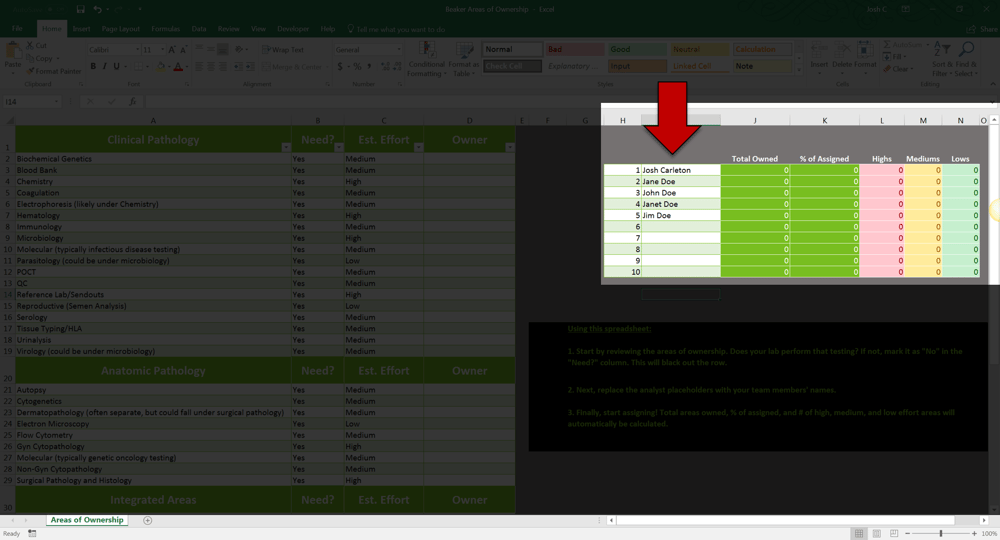Screen dimensions: 1000x540
Task: Toggle Underline formatting
Action: click(x=116, y=66)
